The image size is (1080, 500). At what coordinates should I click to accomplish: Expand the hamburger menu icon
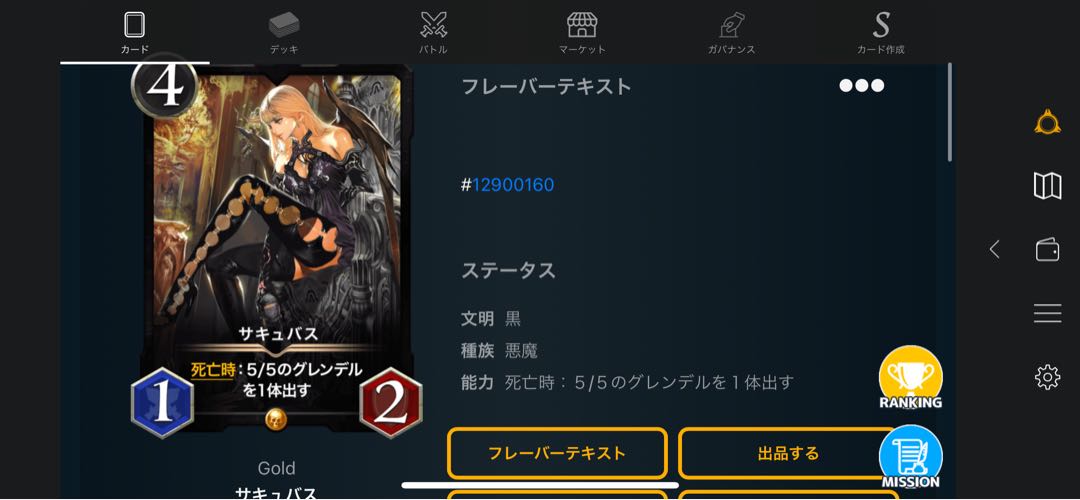point(1047,313)
